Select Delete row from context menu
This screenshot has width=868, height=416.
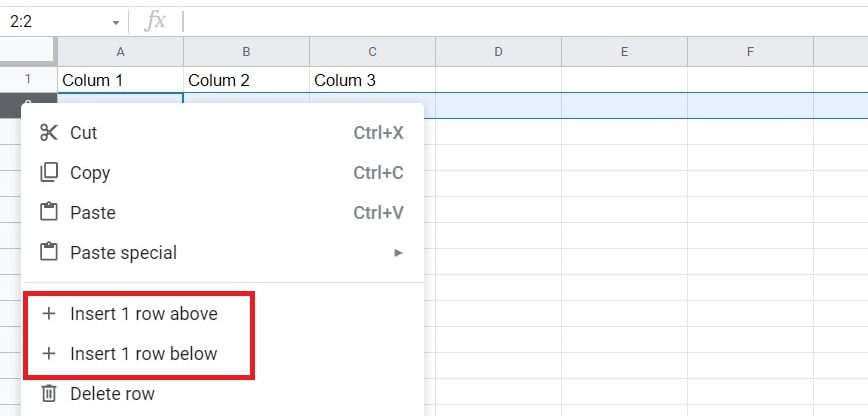coord(112,394)
